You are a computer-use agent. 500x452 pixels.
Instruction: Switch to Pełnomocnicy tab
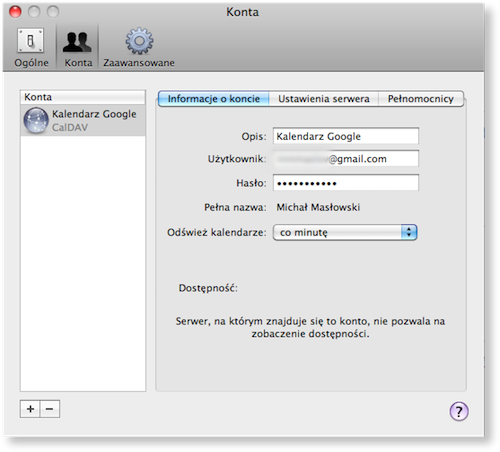pyautogui.click(x=421, y=99)
